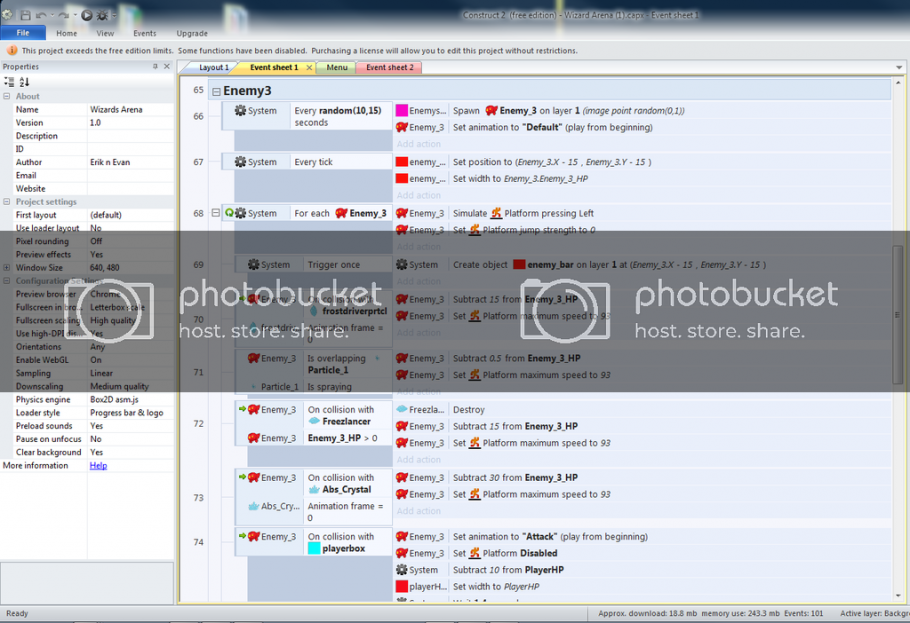Run the layout with the Play icon
Viewport: 910px width, 623px height.
click(87, 15)
